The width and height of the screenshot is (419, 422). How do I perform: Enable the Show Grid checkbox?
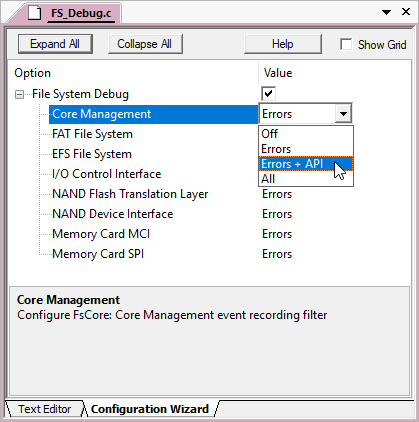346,44
